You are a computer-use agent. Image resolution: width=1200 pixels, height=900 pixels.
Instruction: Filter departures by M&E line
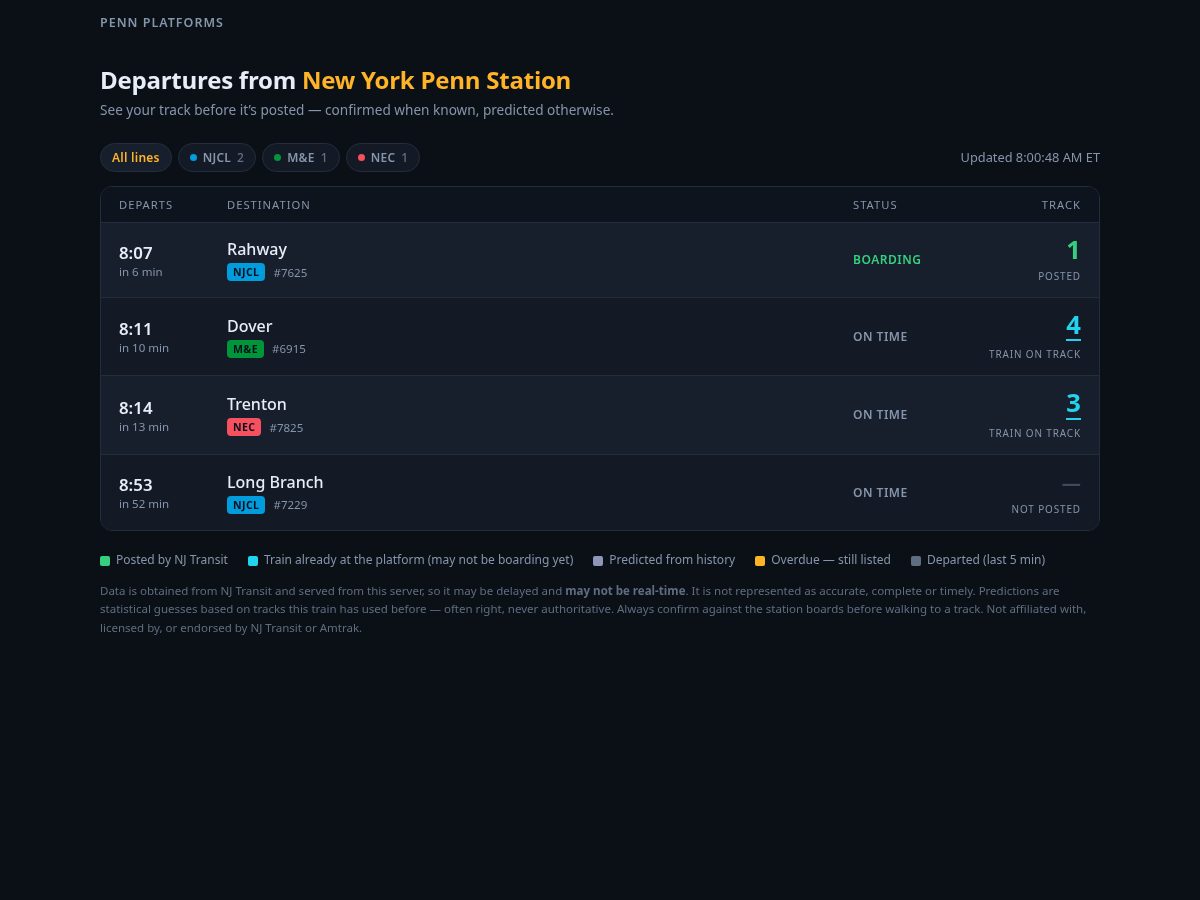301,158
